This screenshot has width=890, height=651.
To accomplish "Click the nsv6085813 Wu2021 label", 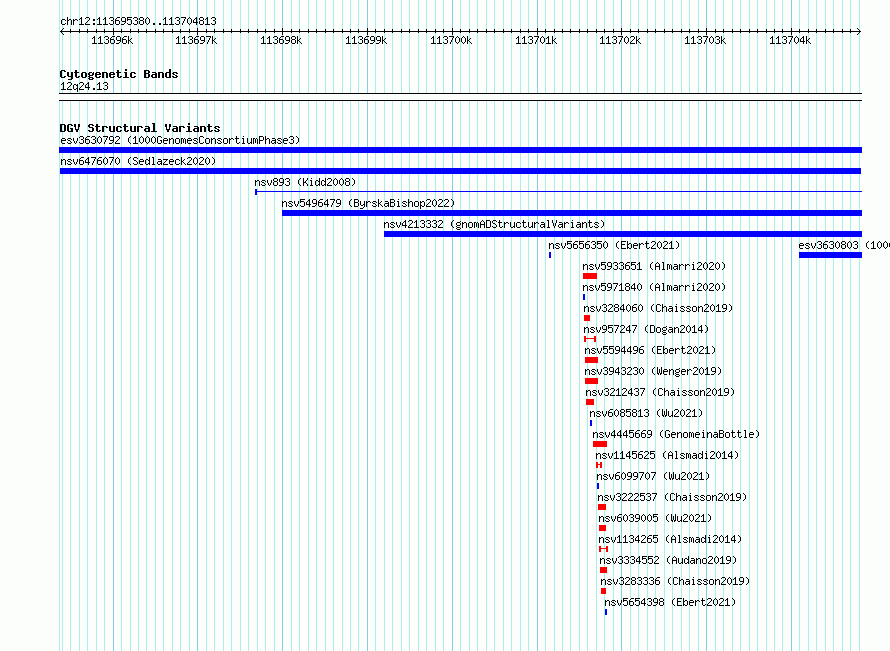I will (x=646, y=413).
